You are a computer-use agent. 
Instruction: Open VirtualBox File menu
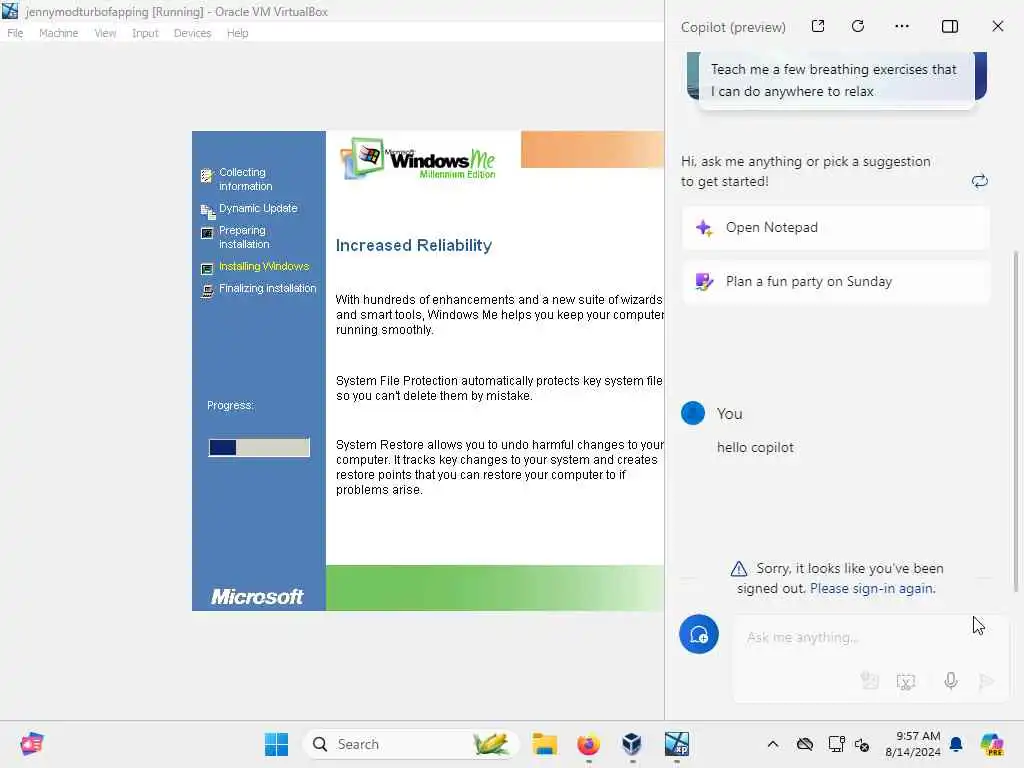point(15,33)
